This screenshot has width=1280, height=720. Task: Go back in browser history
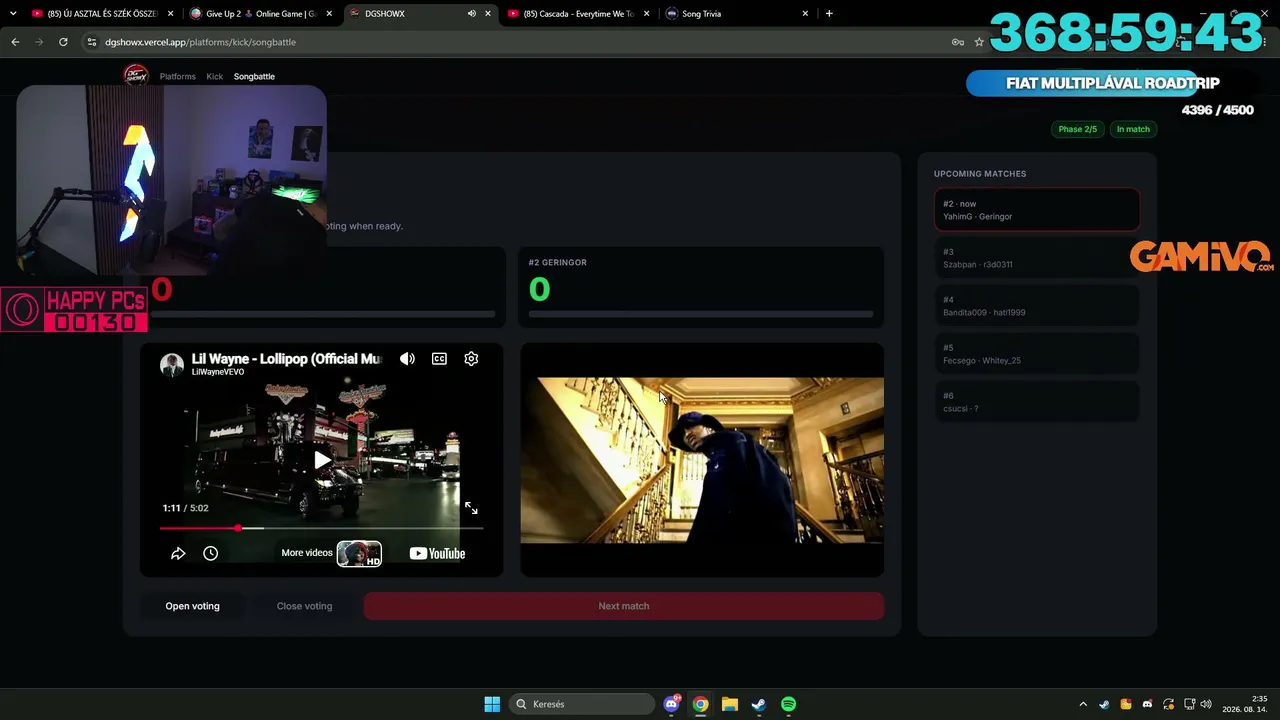(15, 42)
